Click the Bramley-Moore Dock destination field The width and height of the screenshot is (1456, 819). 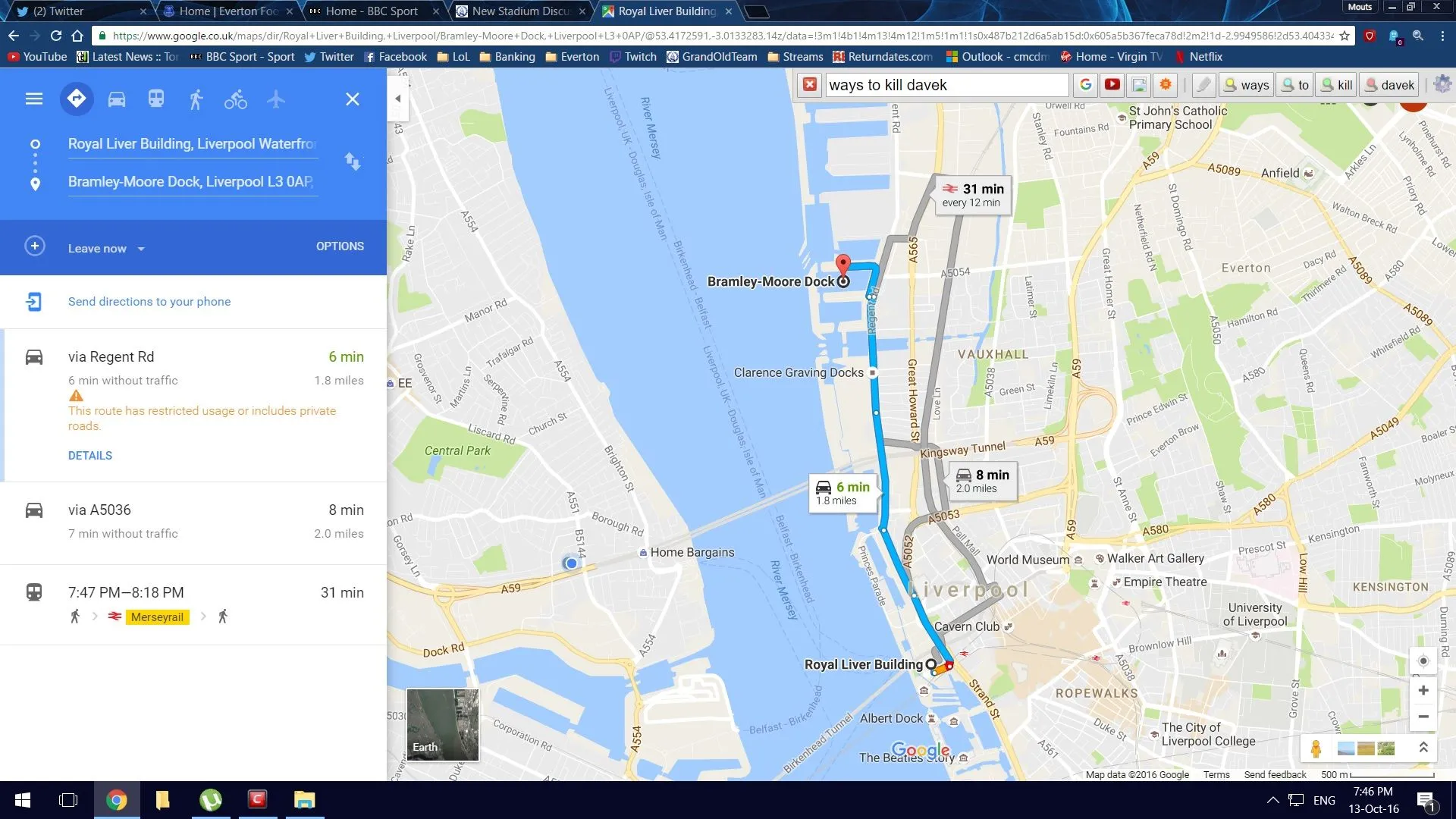[191, 182]
